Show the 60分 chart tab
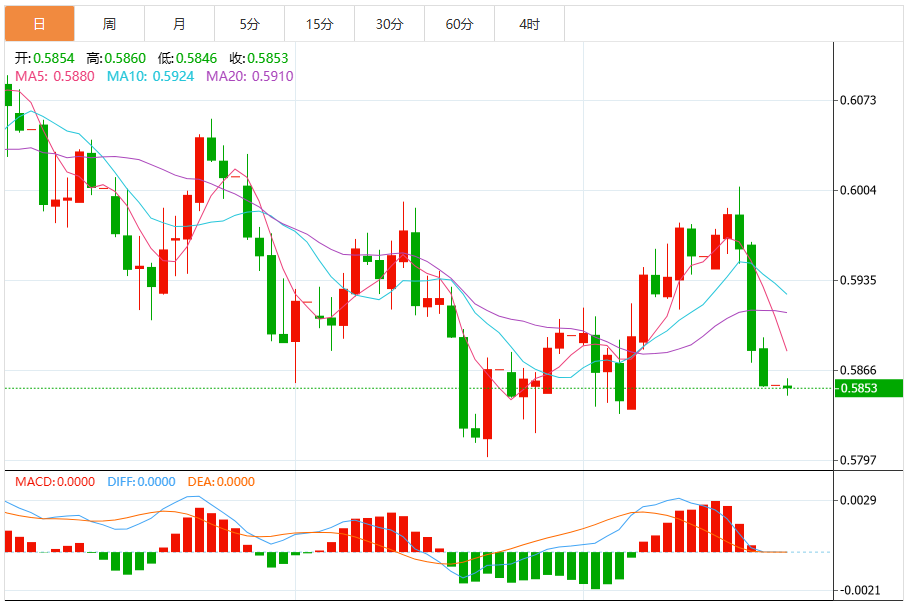Viewport: 909px width, 601px height. pos(459,23)
